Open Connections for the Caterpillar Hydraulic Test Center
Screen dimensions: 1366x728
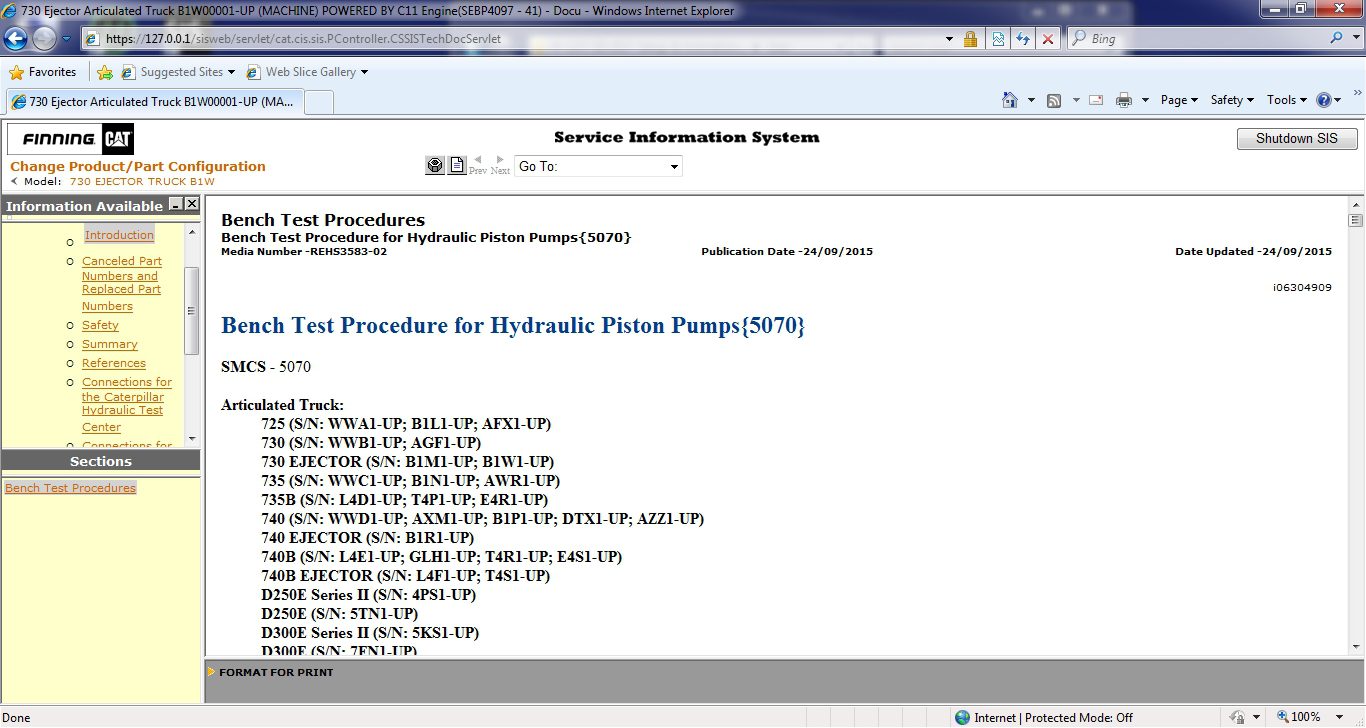pos(127,404)
